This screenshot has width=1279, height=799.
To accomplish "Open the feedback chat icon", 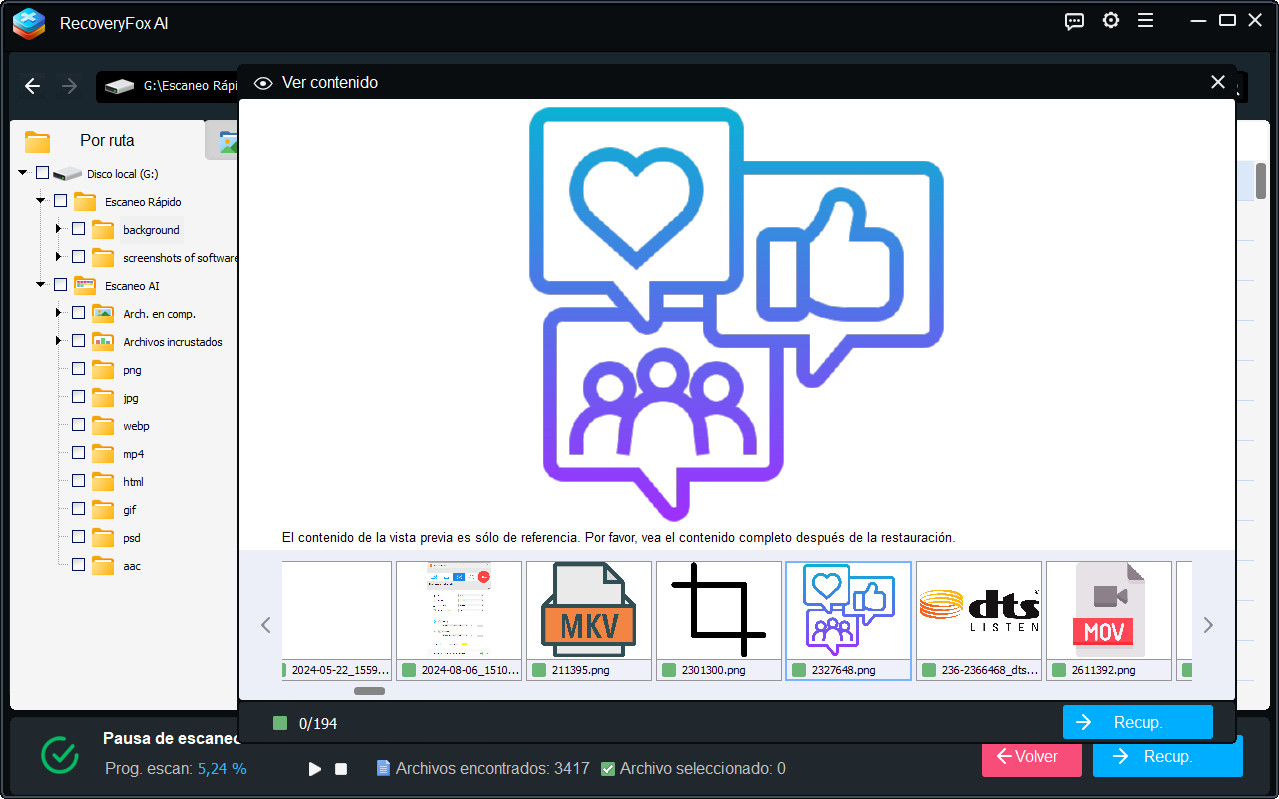I will 1074,20.
